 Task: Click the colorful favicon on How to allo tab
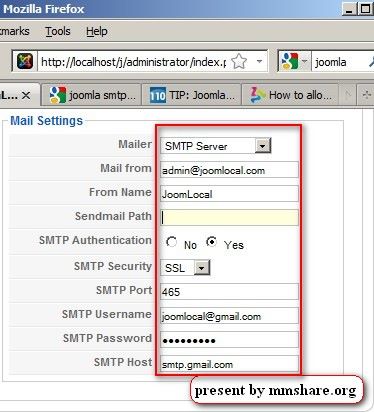point(258,95)
